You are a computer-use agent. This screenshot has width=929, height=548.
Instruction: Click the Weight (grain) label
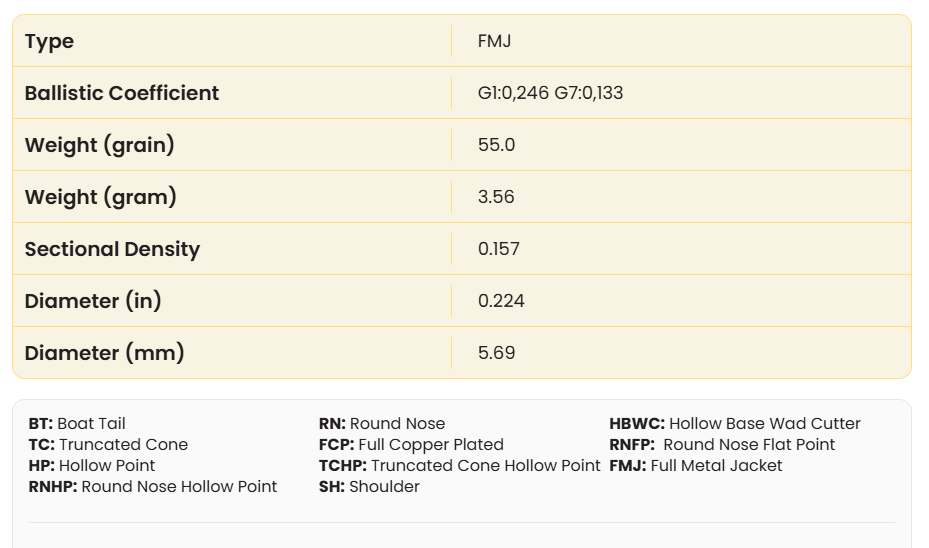(99, 145)
